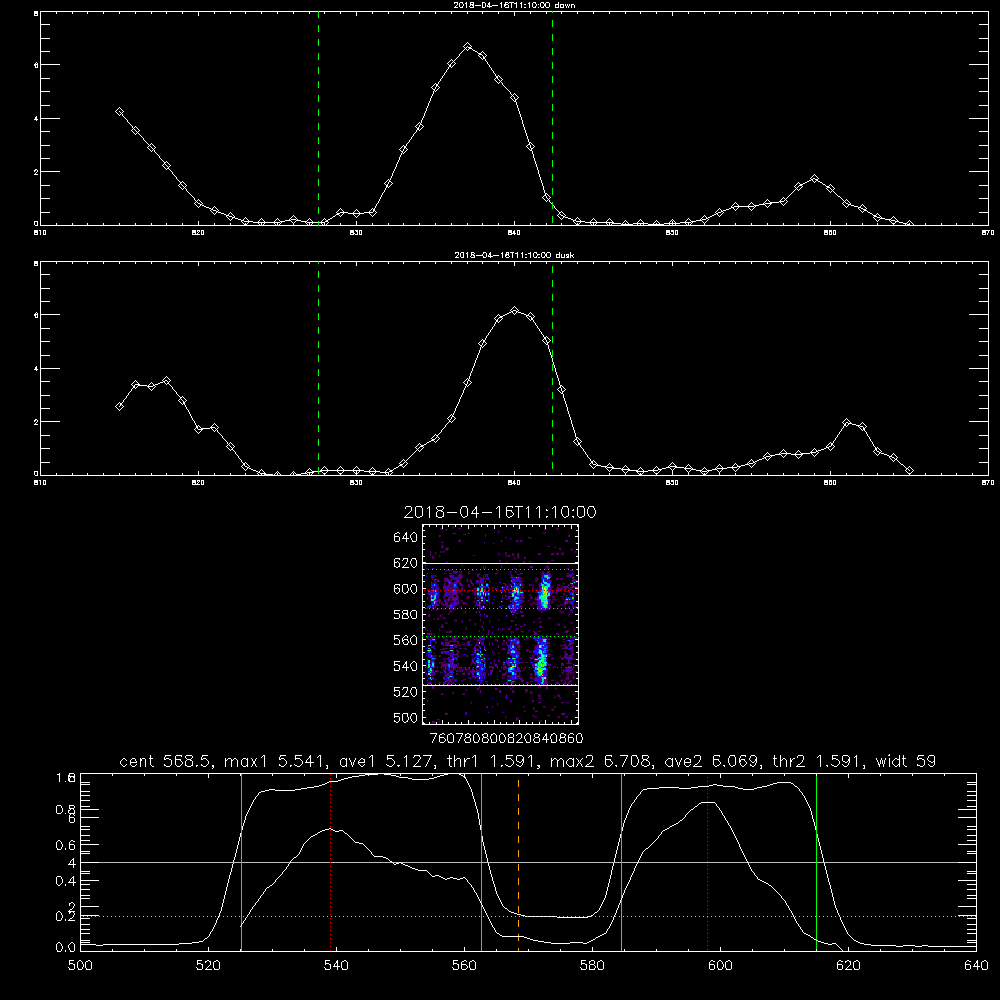Click the '520' x-axis label of the bottom plot

pyautogui.click(x=208, y=966)
